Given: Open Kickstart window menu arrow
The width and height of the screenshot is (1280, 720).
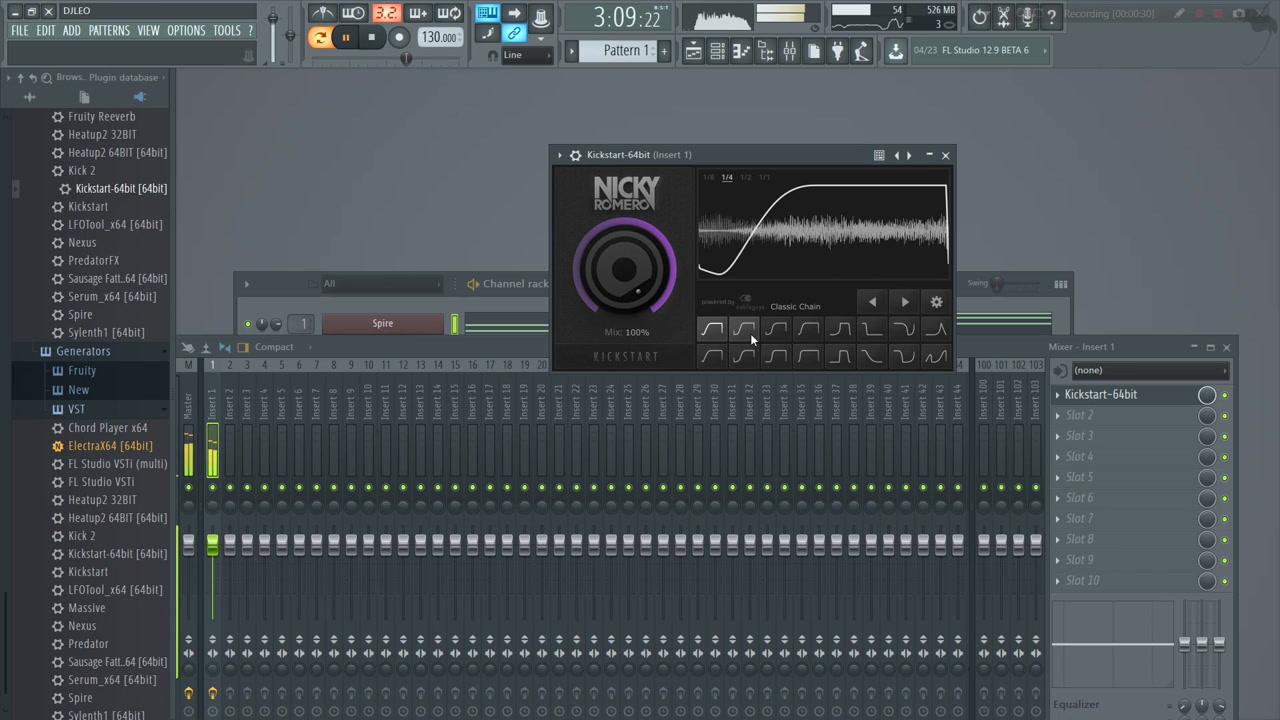Looking at the screenshot, I should (x=560, y=155).
